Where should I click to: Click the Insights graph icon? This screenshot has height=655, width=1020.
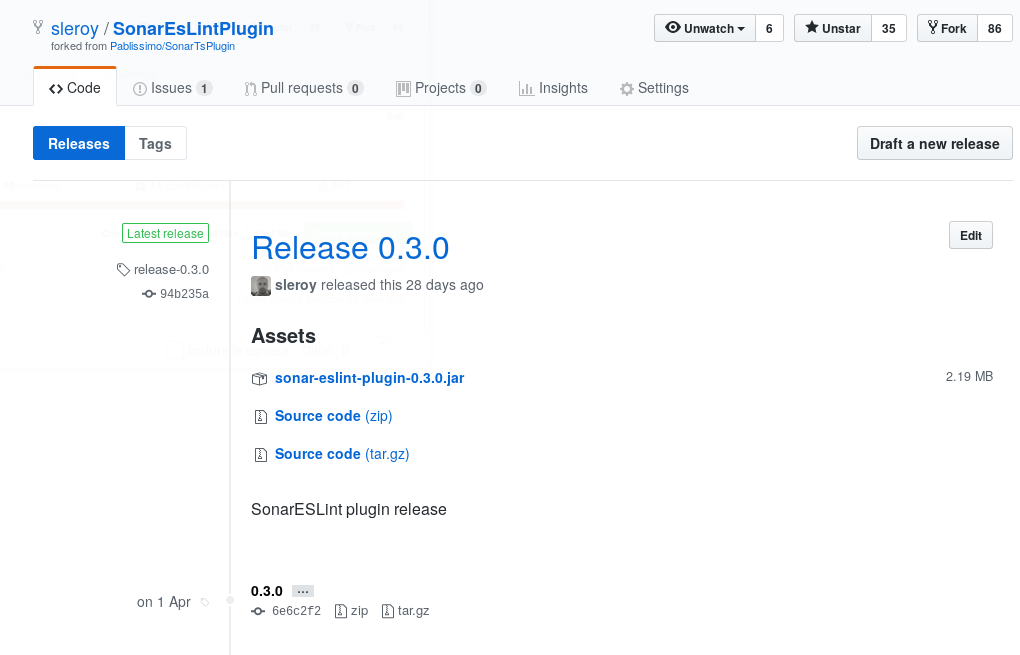527,88
